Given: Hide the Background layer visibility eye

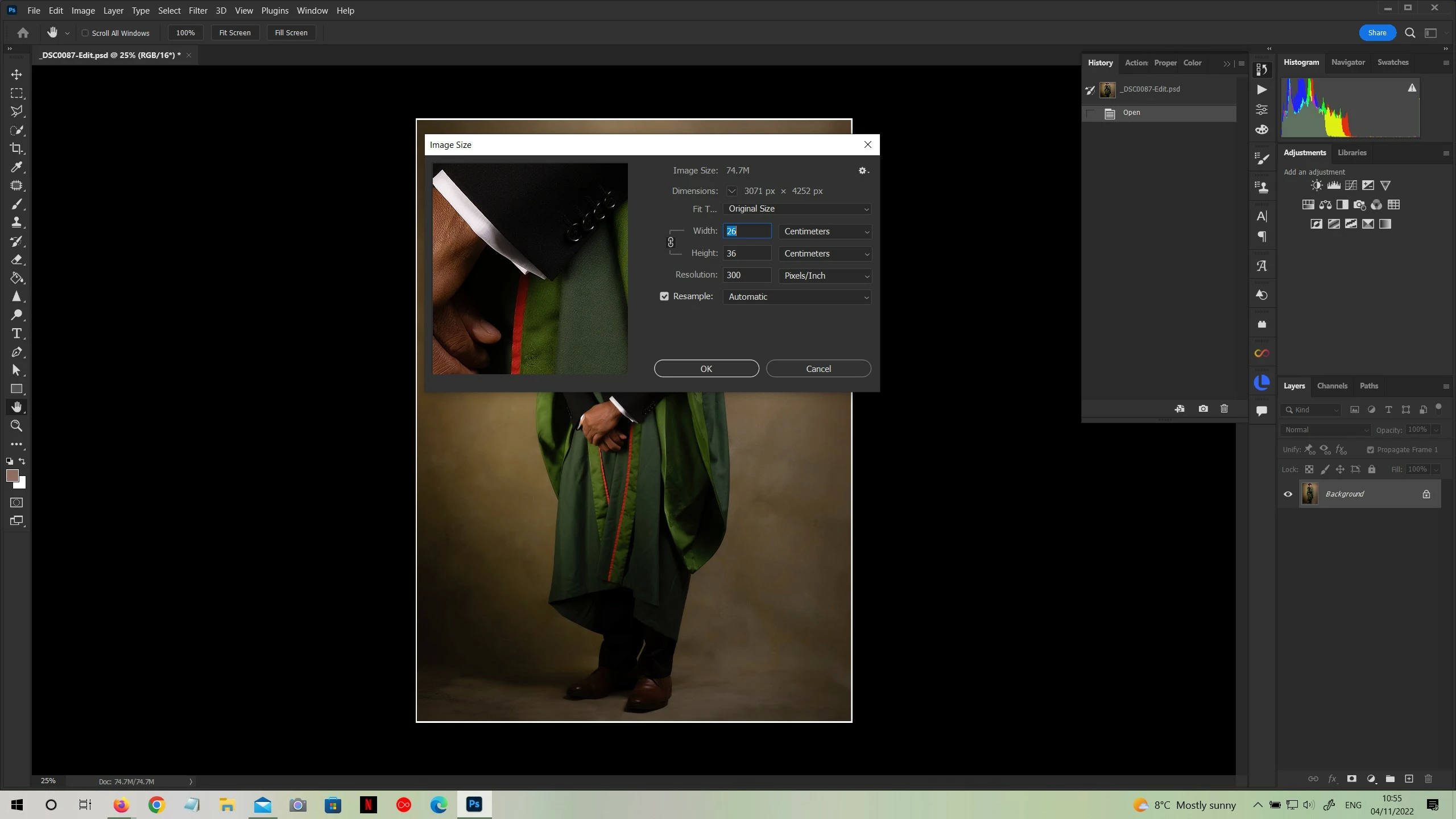Looking at the screenshot, I should (1288, 494).
